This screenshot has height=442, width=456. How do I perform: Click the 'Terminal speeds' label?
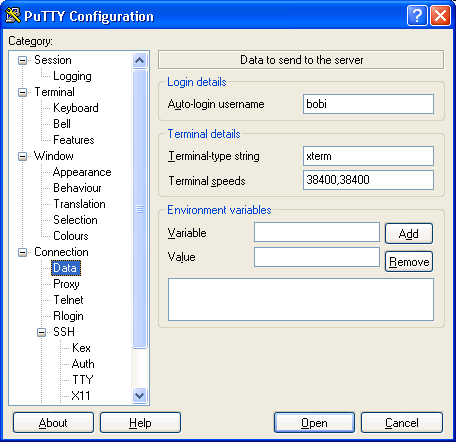point(207,181)
